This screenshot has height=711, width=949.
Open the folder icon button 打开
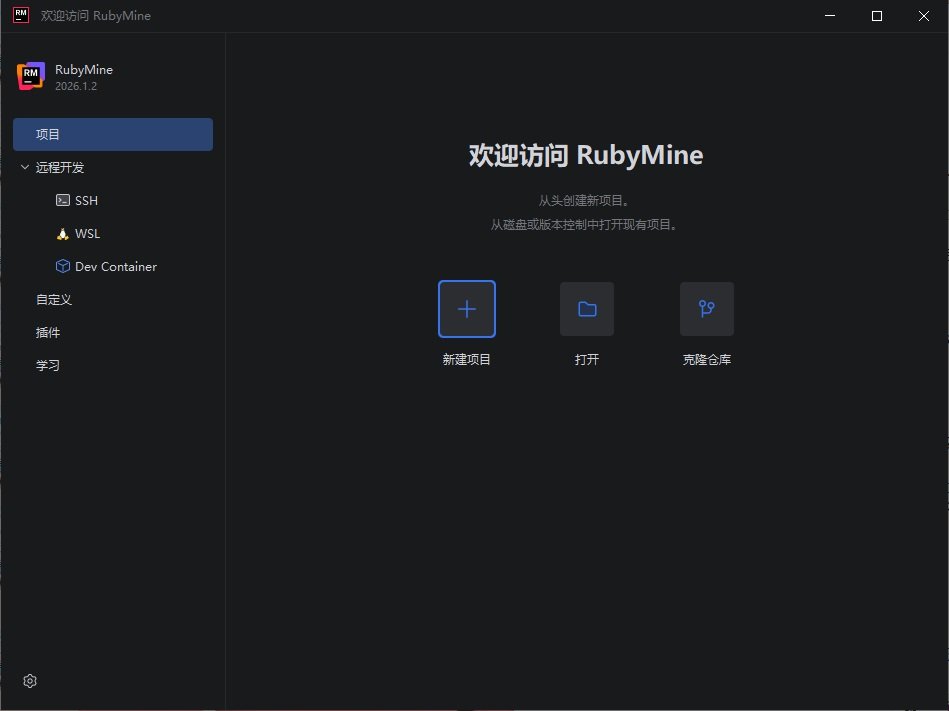tap(586, 309)
